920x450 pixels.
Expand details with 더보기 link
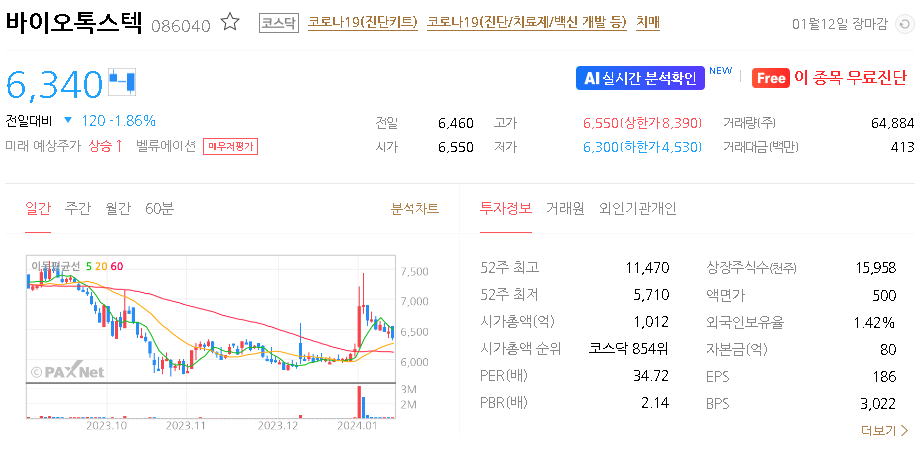885,431
